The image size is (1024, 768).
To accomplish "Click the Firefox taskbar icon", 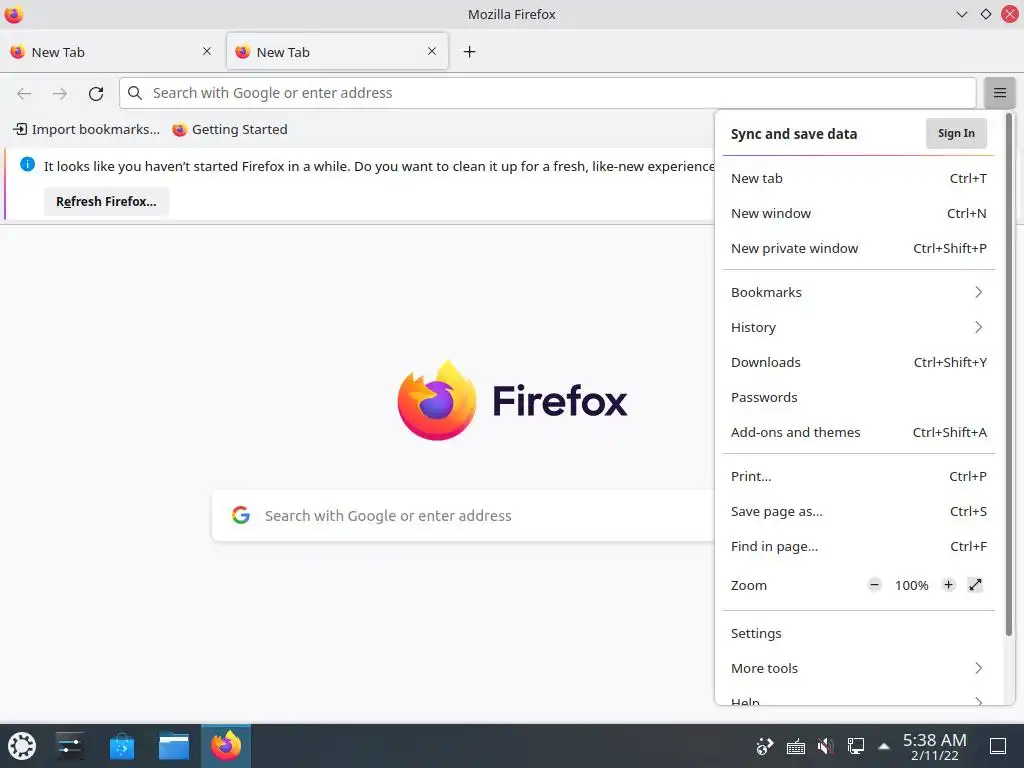I will coord(226,746).
